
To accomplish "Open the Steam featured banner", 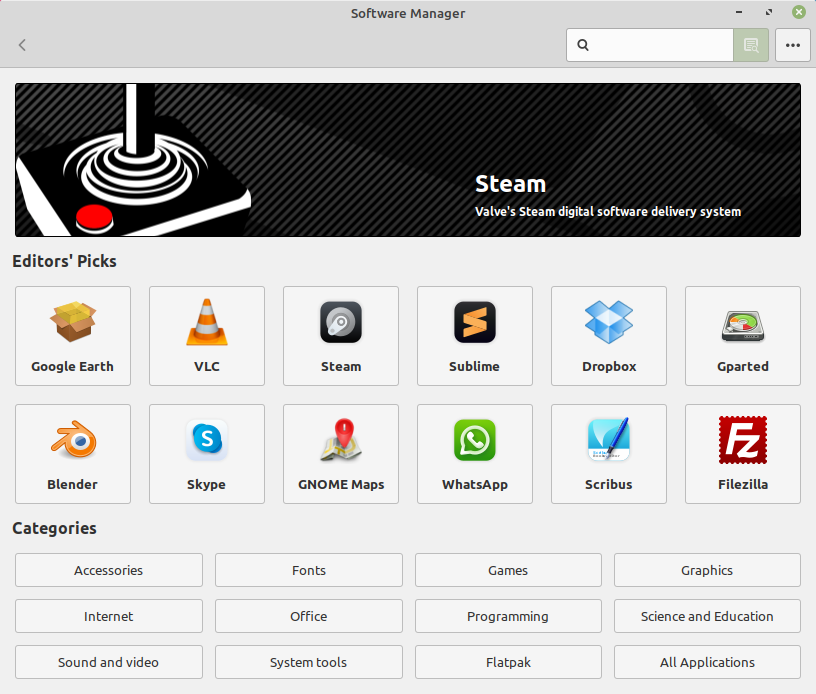I will click(x=408, y=160).
